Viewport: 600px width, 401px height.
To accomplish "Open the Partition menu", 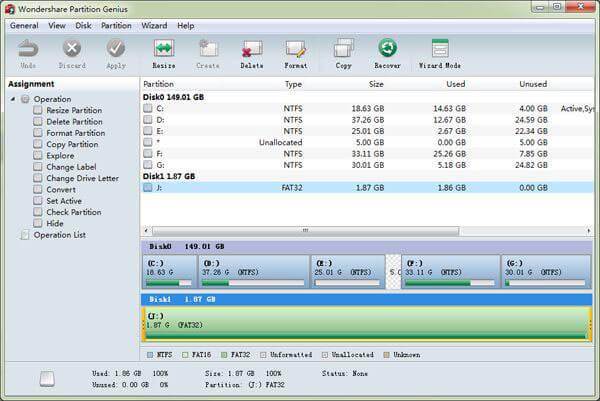I will pos(116,25).
